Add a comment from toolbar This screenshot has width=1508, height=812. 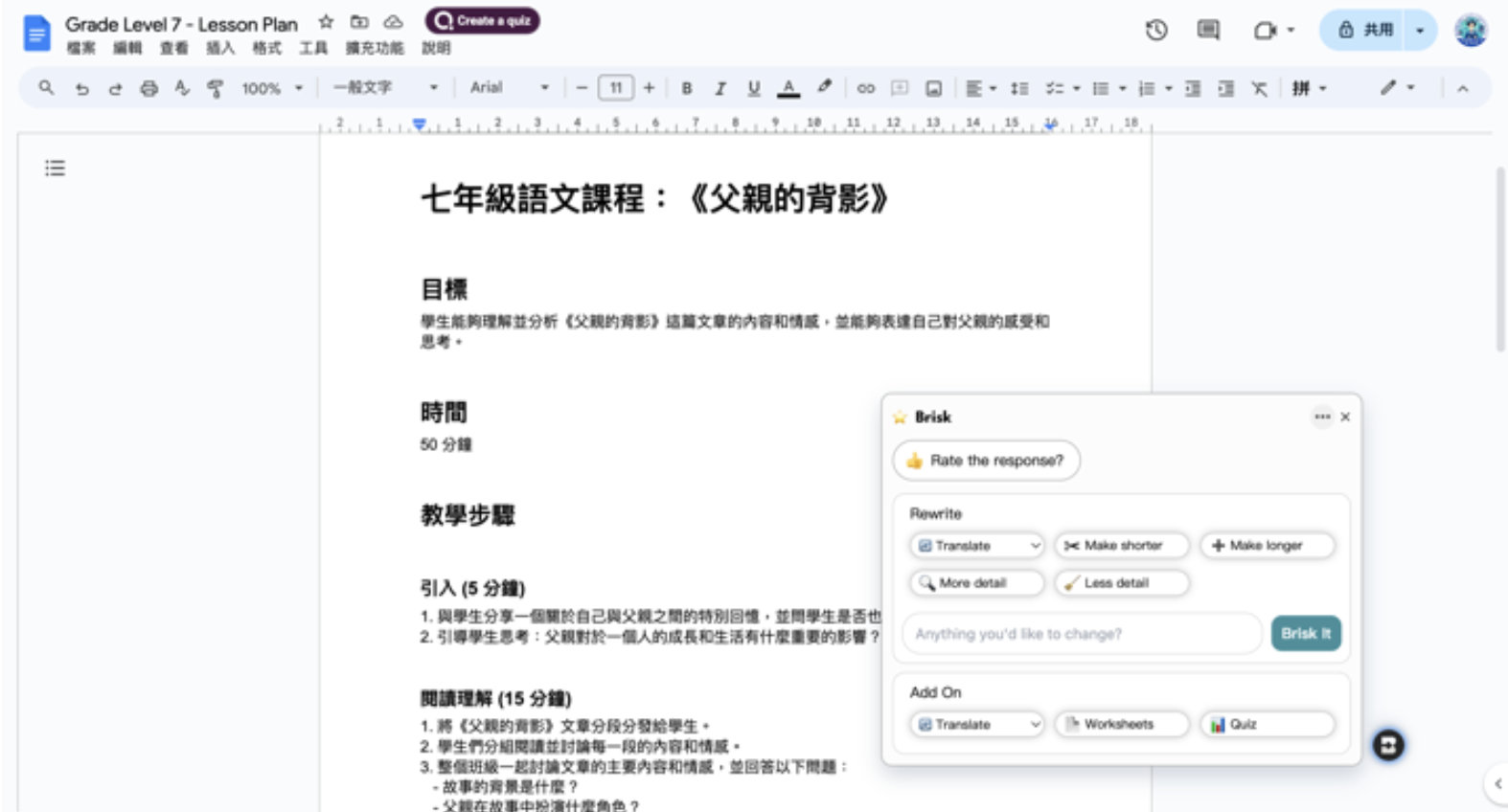tap(900, 88)
